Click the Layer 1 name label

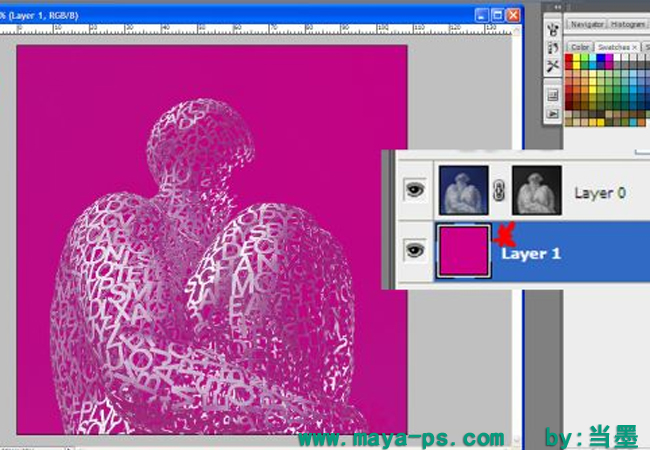pos(531,254)
